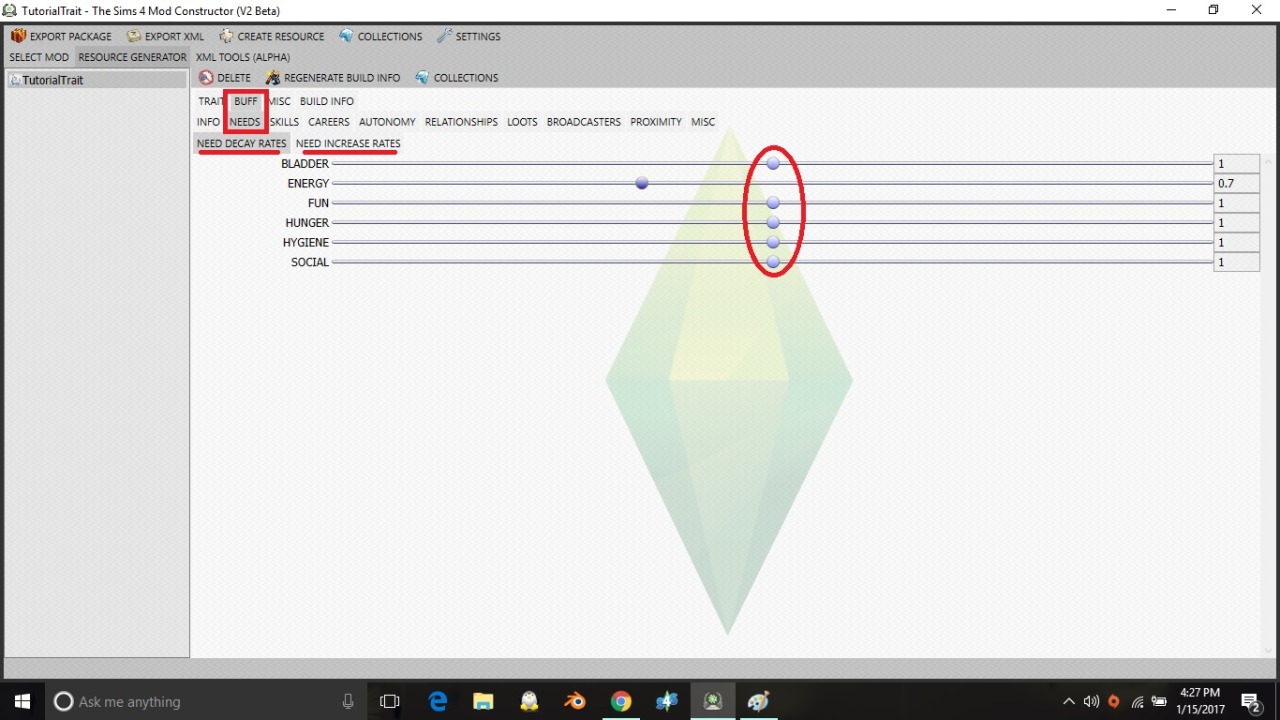
Task: Click the Export Package box icon
Action: pos(18,36)
